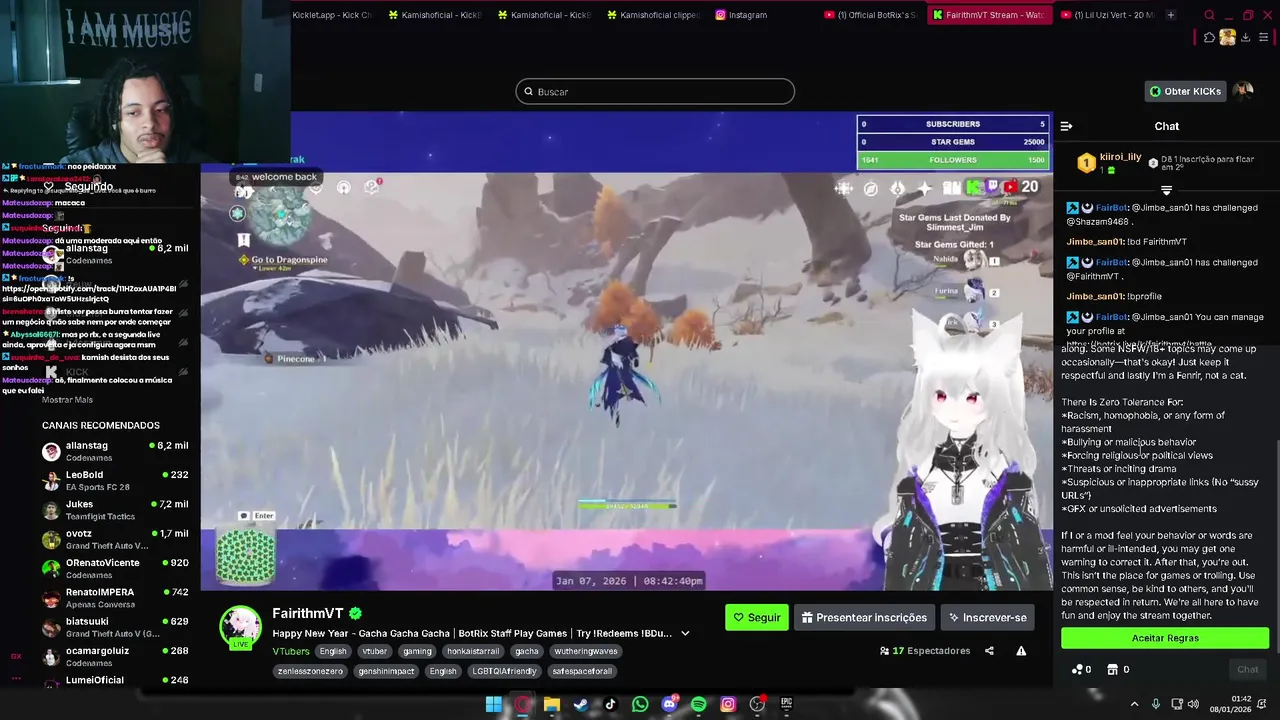
Task: Open ORenatoVicente recommended channel
Action: 115,568
